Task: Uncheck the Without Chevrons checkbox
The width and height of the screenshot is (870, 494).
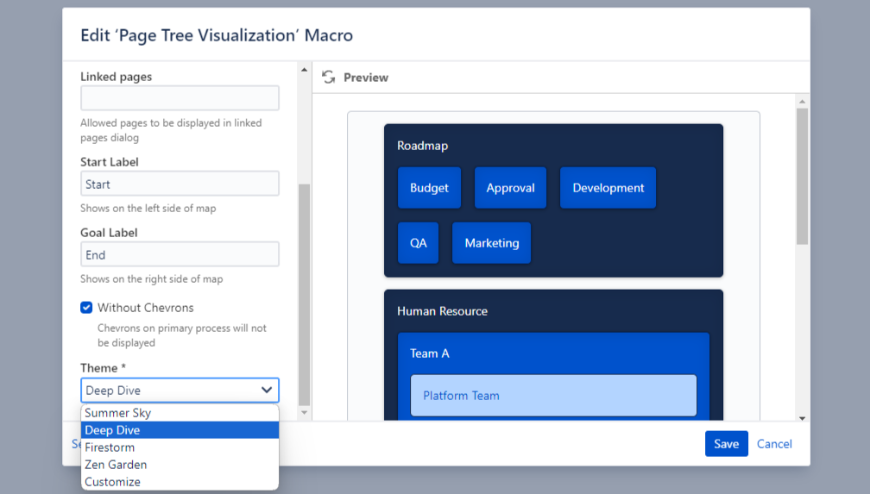Action: coord(87,308)
